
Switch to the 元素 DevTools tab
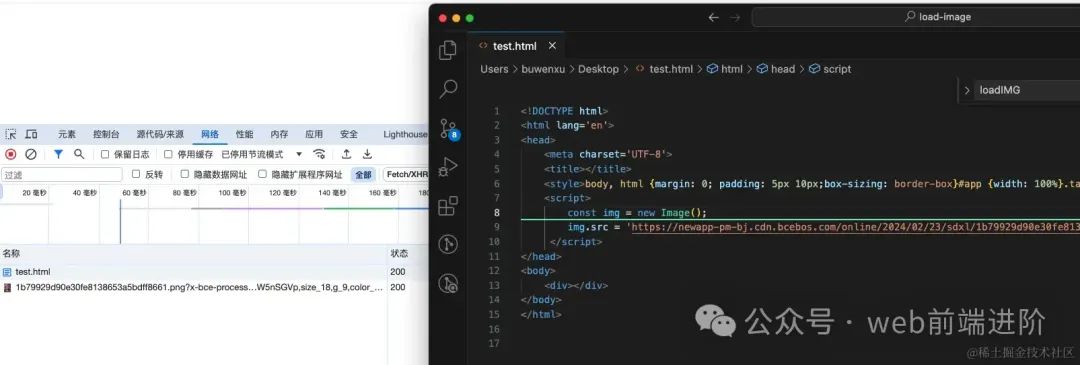(x=67, y=134)
